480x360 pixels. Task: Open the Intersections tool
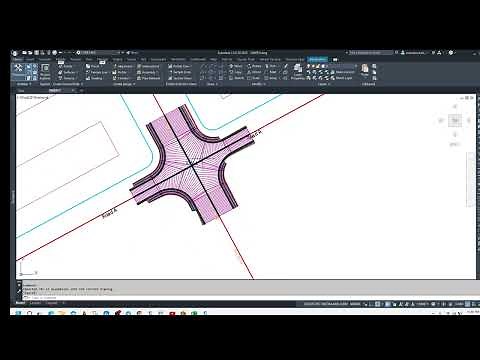point(148,66)
